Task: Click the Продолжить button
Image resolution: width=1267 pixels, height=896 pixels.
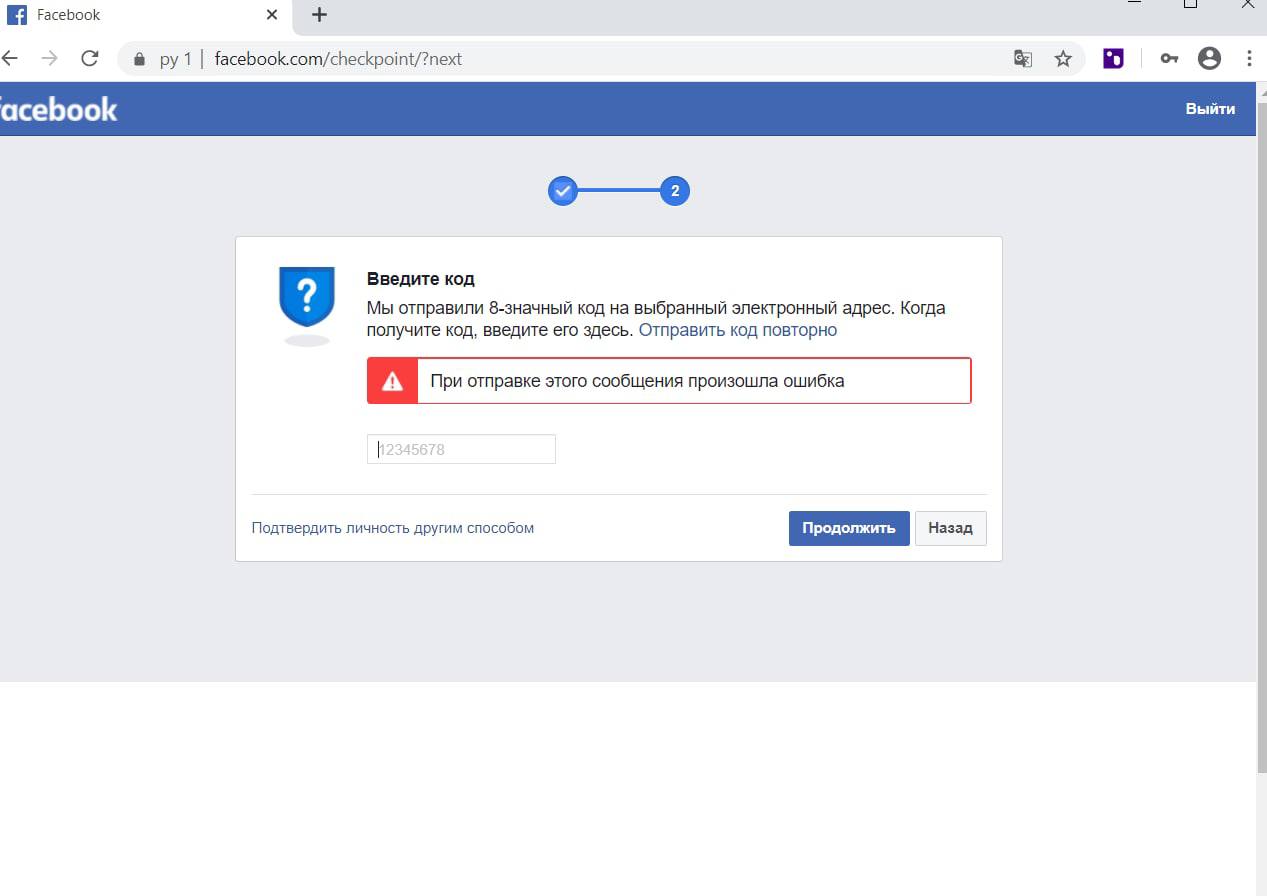Action: pos(849,528)
